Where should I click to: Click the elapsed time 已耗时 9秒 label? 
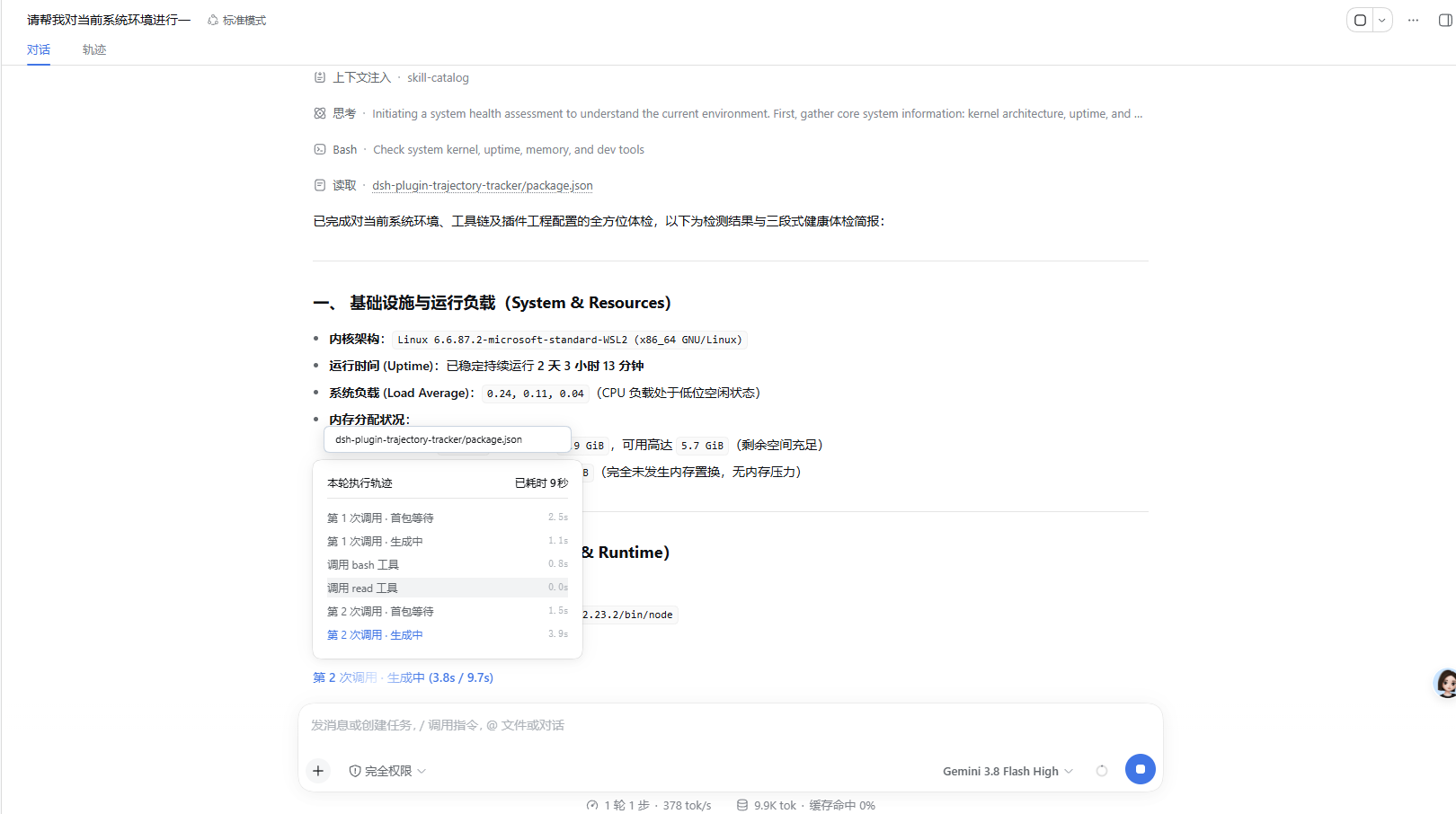pyautogui.click(x=541, y=482)
